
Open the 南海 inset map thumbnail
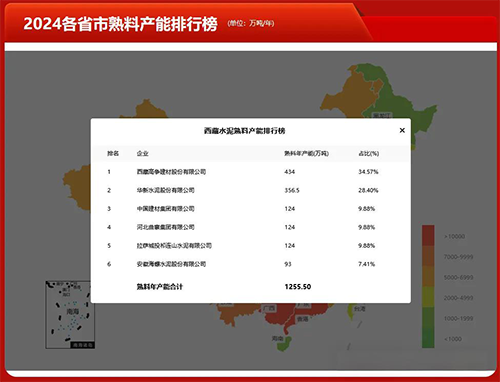[70, 315]
